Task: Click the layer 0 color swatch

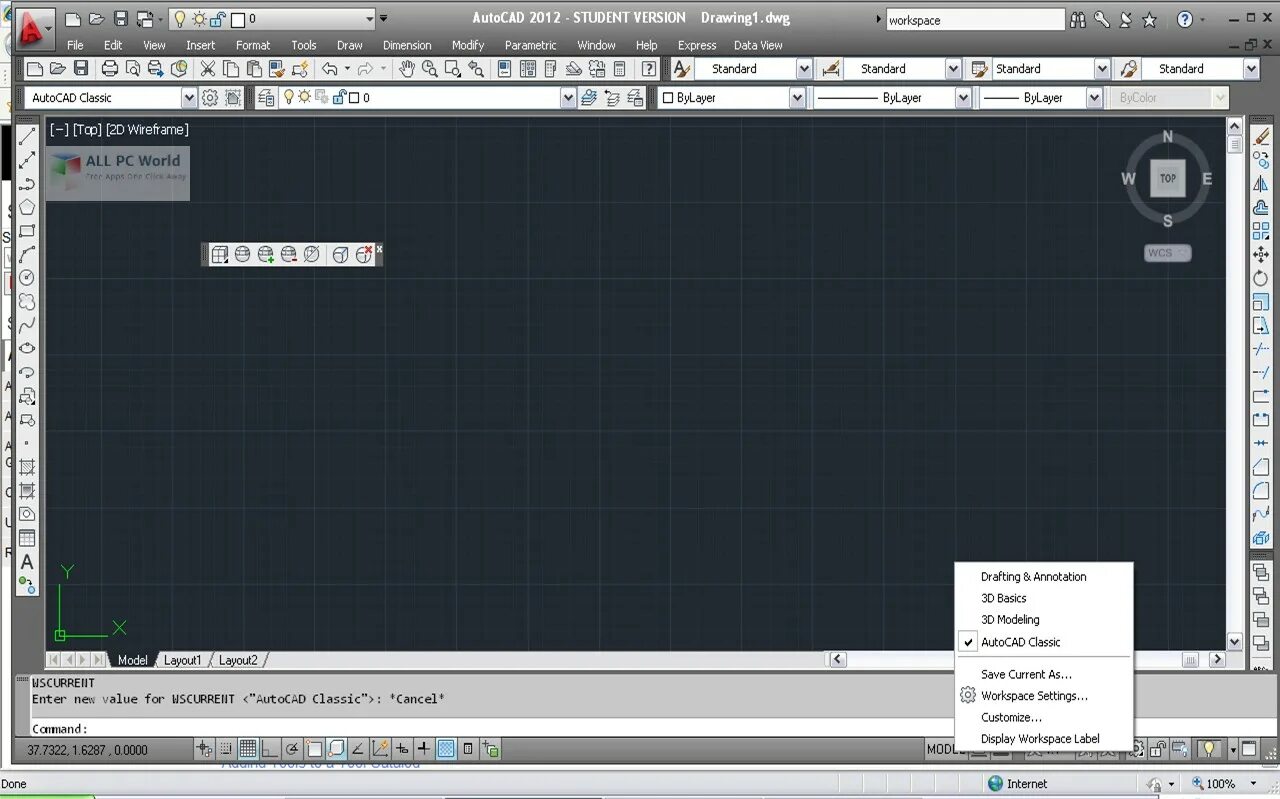Action: click(354, 98)
